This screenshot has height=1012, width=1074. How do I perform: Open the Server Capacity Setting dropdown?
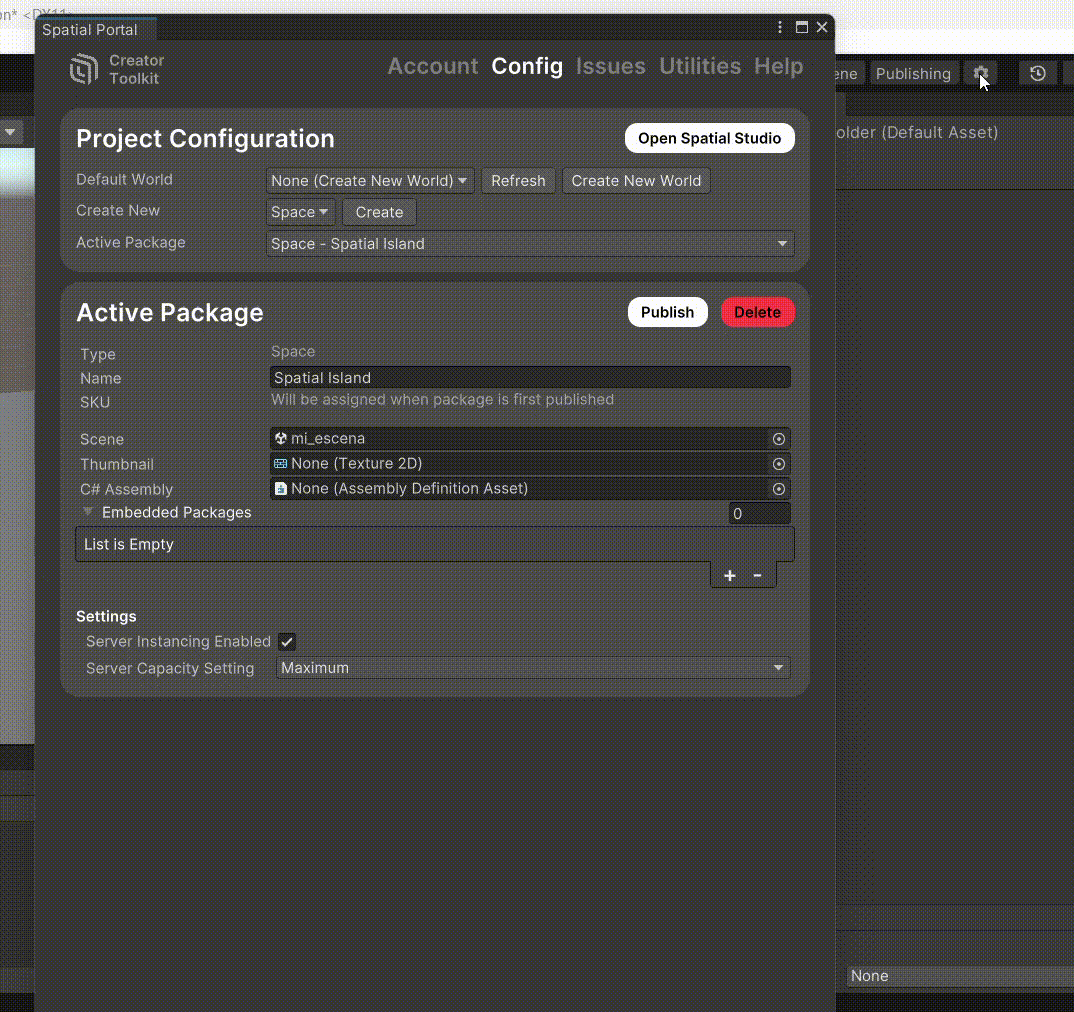pos(533,668)
